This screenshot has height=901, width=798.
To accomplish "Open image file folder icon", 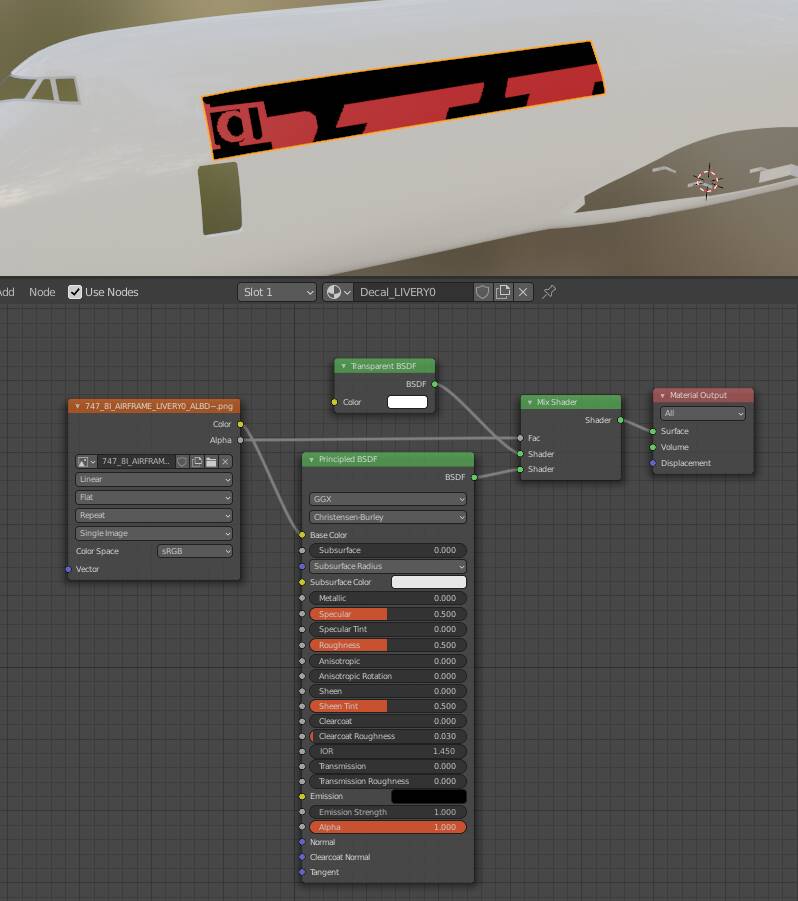I will (x=211, y=461).
